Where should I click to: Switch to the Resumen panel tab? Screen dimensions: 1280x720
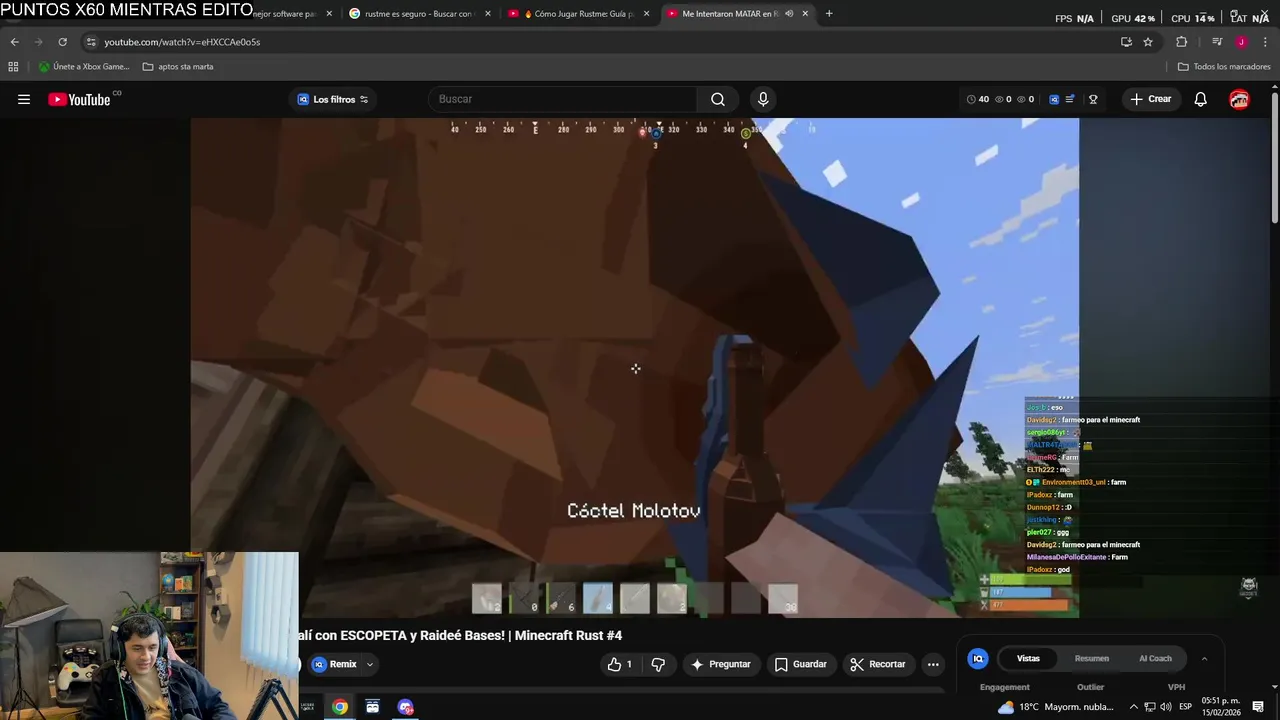click(1091, 658)
